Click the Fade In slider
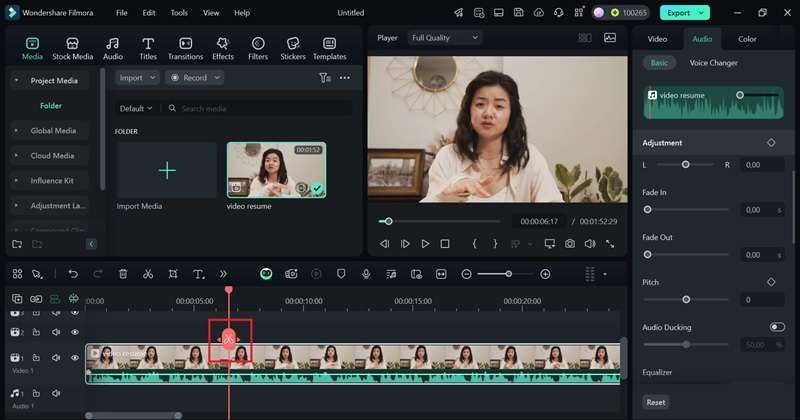Screen dimensions: 800x420 tap(686, 210)
